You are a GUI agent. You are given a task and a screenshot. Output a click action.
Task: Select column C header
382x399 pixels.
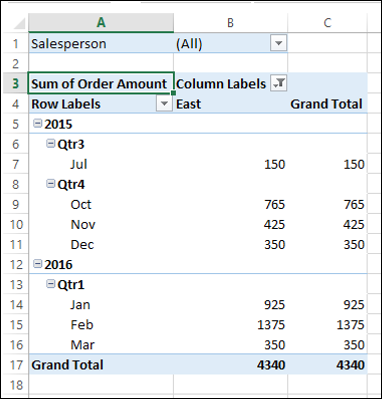tap(327, 23)
